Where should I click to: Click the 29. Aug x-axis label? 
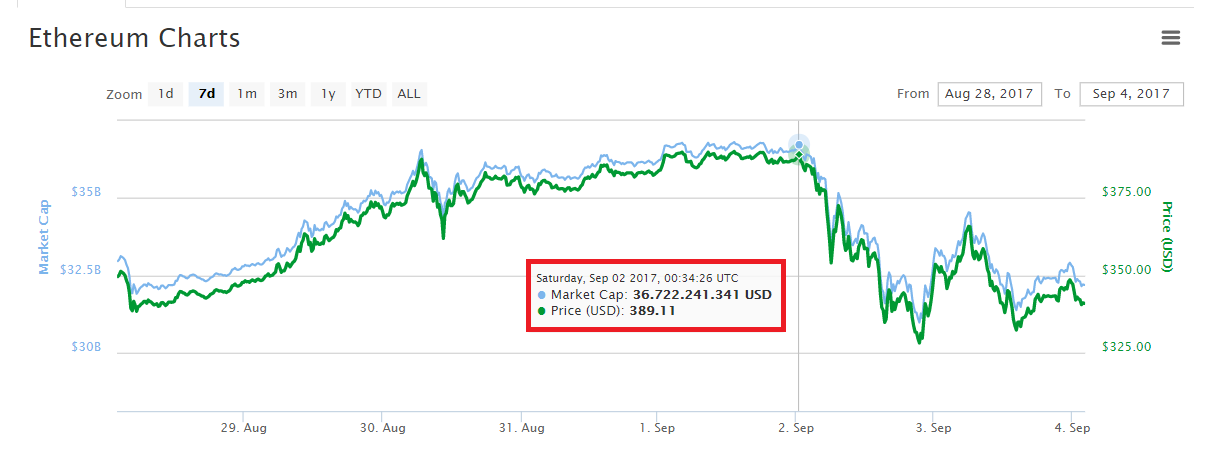(244, 428)
